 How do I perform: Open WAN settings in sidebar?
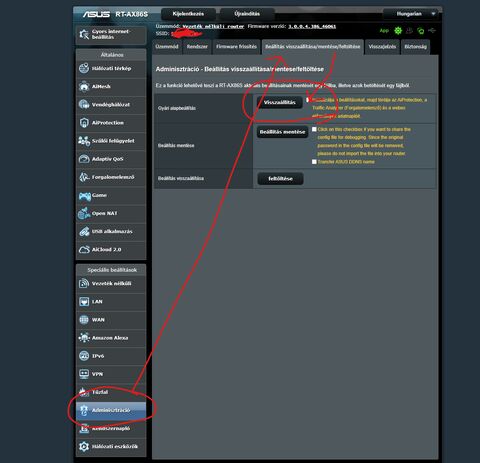click(111, 320)
